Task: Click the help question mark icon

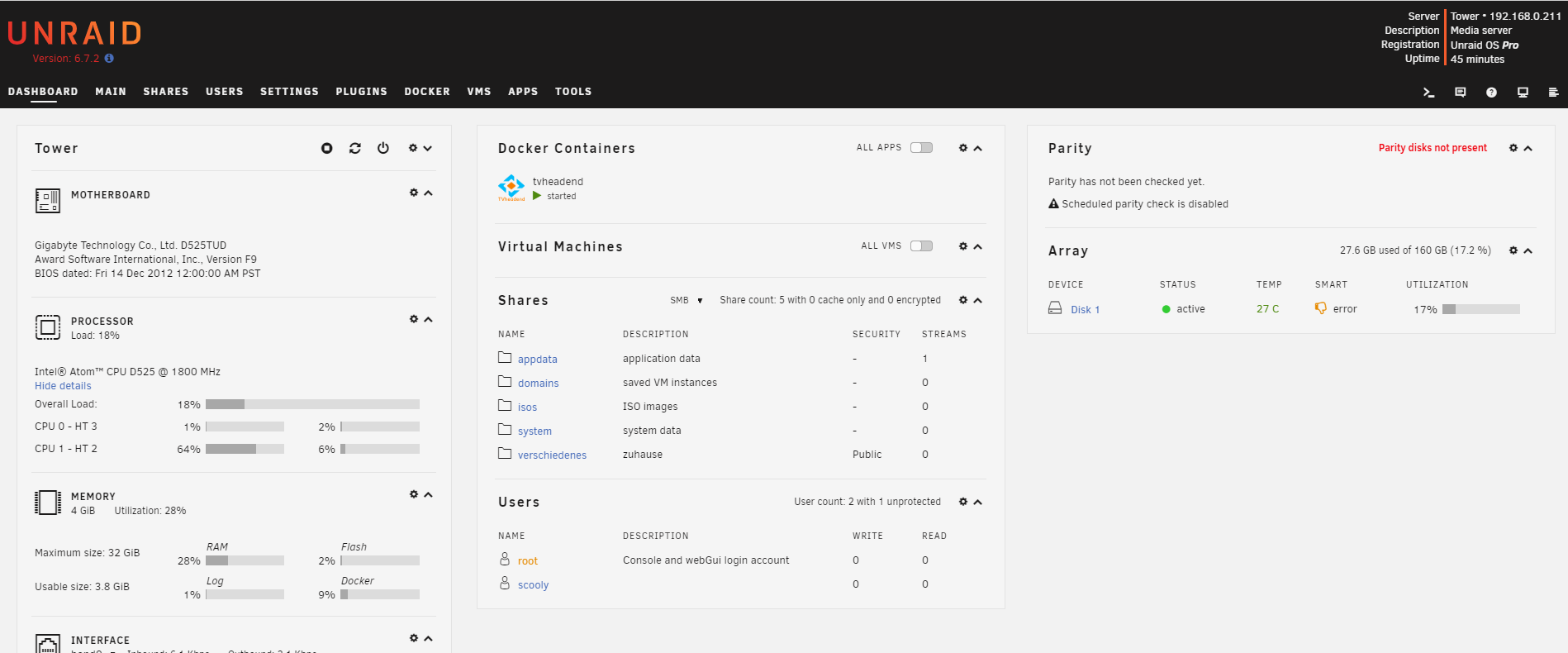Action: point(1491,93)
